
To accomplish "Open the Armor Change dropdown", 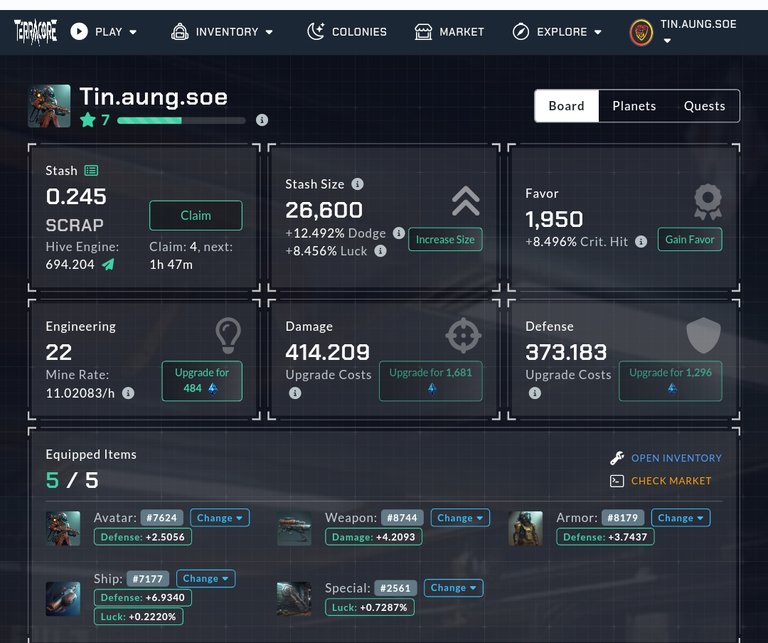I will click(680, 518).
